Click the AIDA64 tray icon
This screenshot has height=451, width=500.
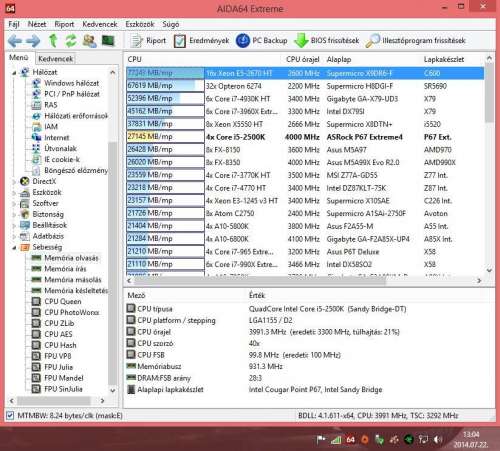click(x=350, y=440)
